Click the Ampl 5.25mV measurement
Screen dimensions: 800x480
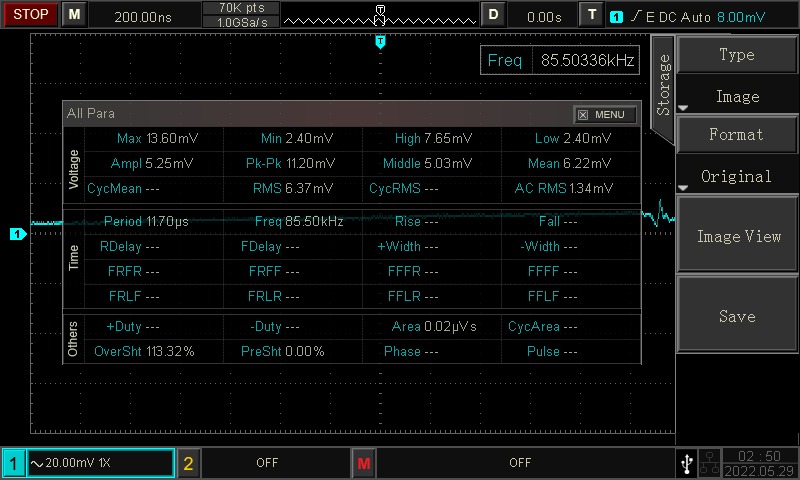[x=152, y=163]
